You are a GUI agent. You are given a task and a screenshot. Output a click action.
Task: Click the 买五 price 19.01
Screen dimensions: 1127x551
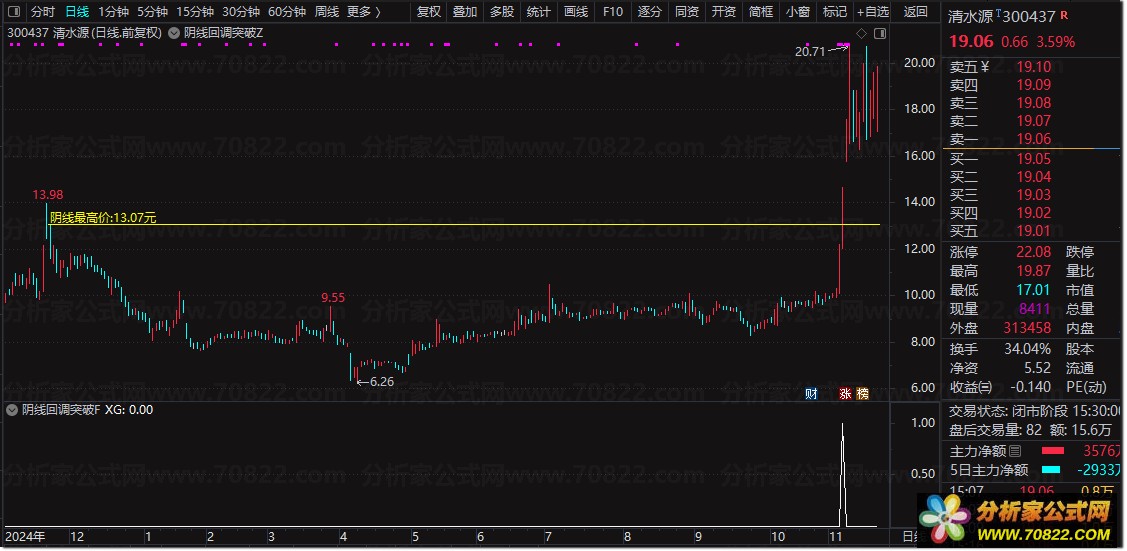point(1034,231)
